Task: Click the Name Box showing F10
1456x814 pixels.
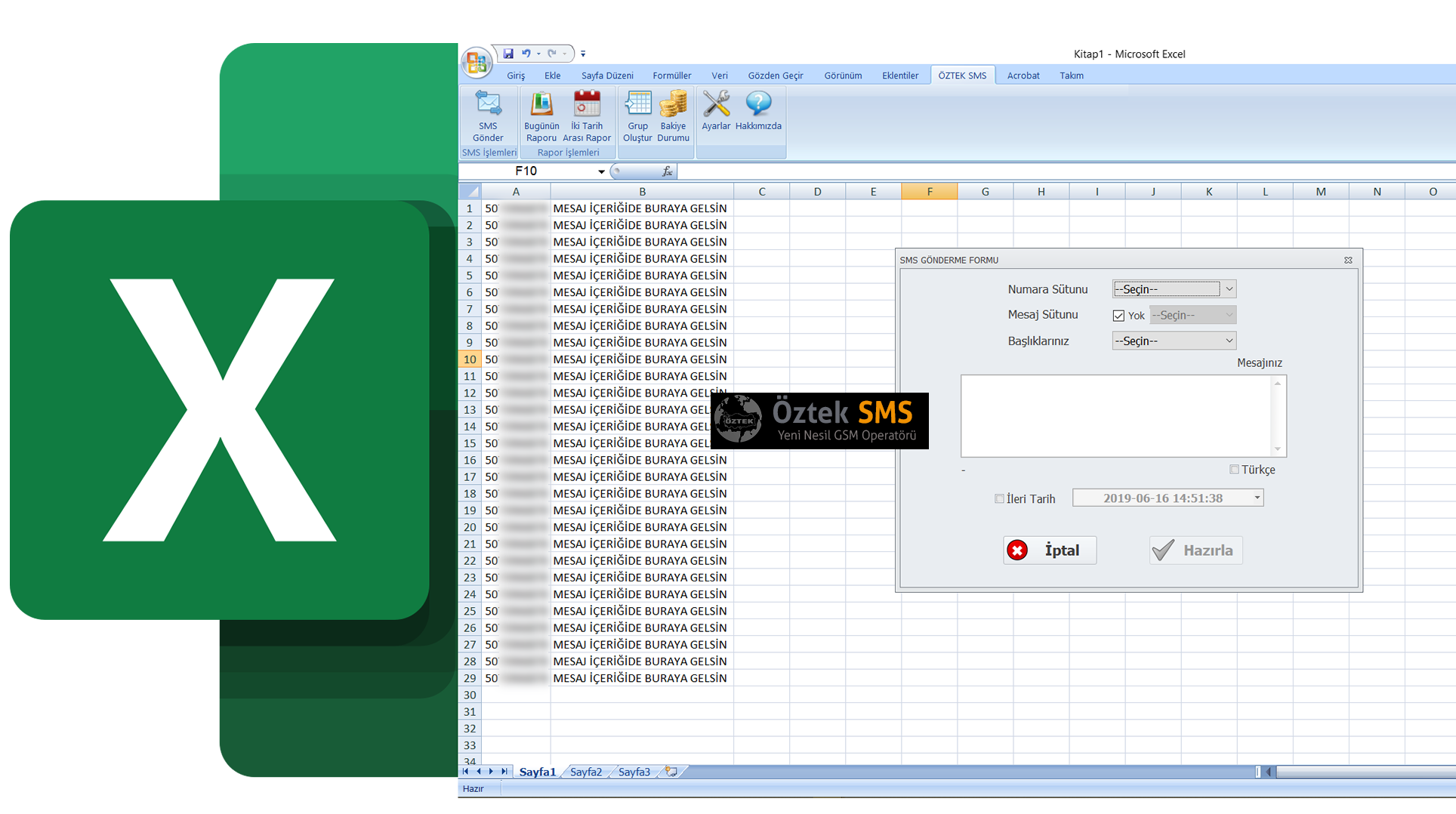Action: pos(526,171)
